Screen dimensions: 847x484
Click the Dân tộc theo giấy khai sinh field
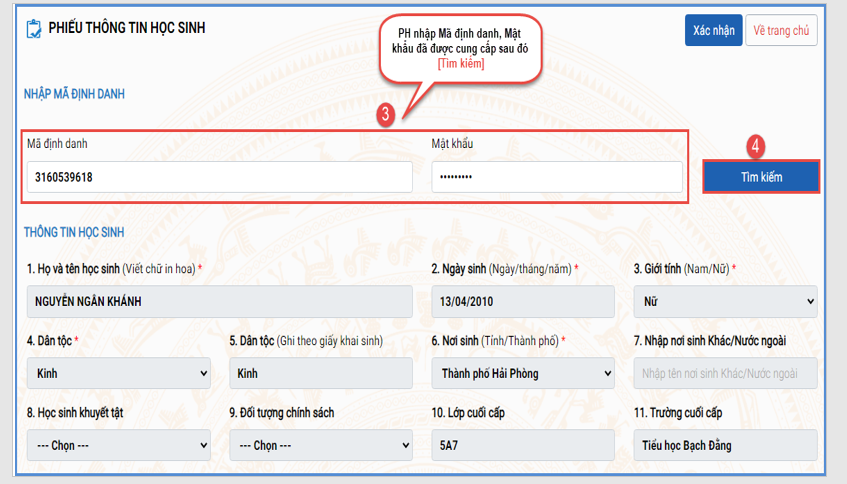pyautogui.click(x=320, y=373)
